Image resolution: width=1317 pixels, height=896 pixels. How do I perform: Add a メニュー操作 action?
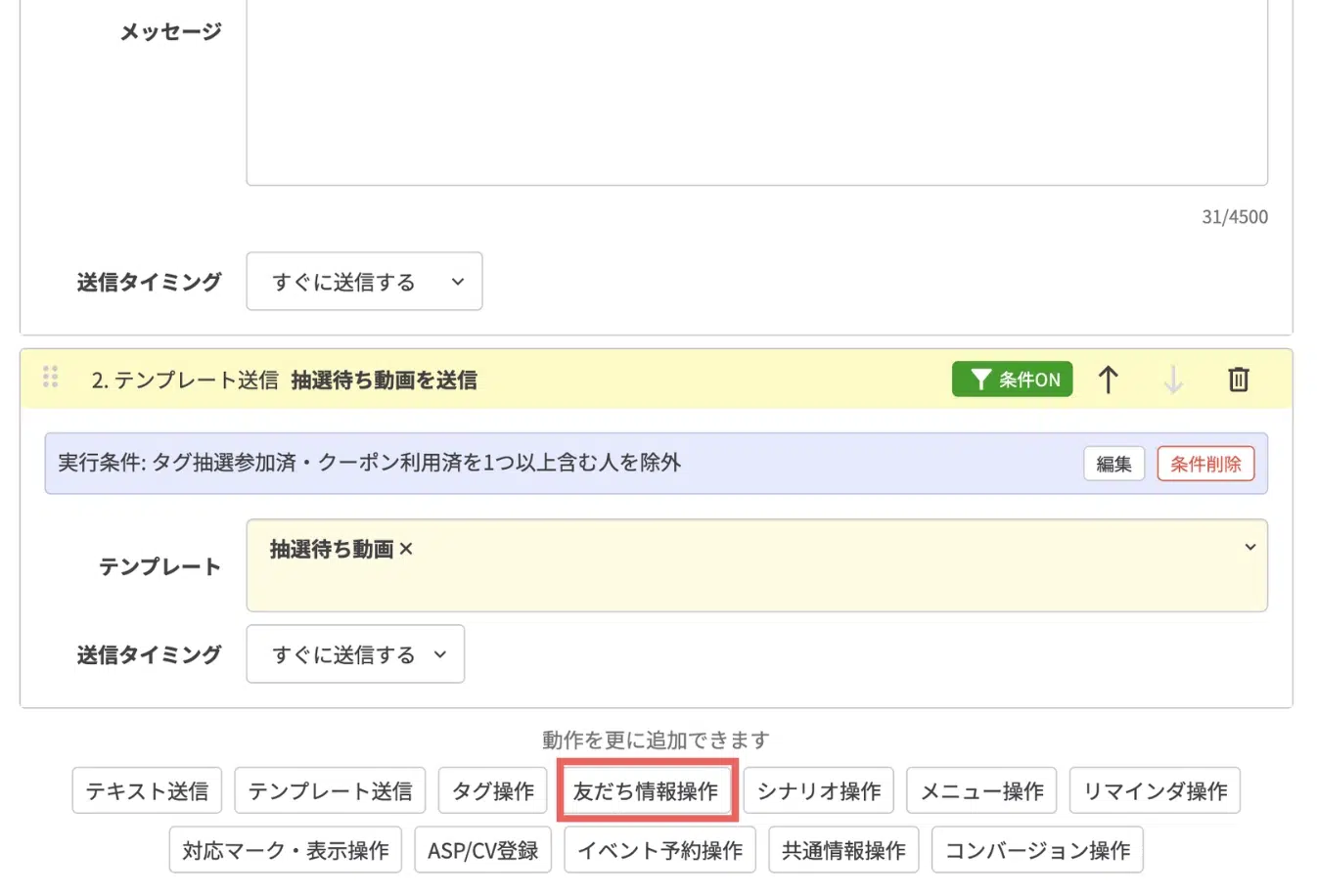click(x=981, y=790)
